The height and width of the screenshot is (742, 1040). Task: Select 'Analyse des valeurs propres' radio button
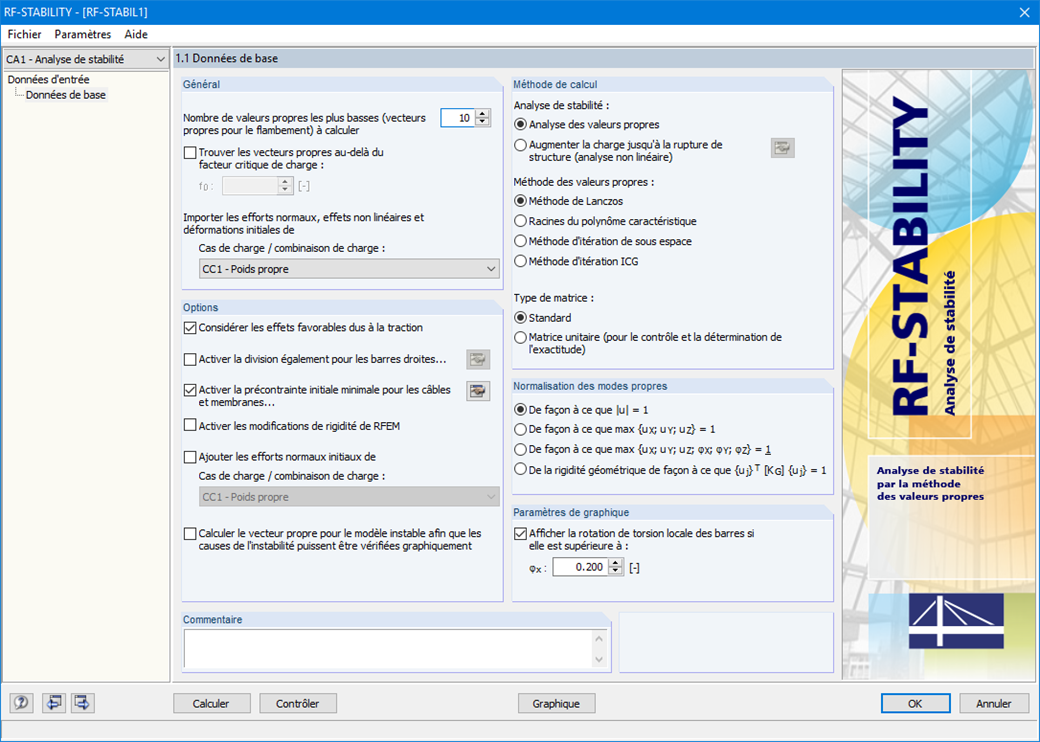[521, 125]
